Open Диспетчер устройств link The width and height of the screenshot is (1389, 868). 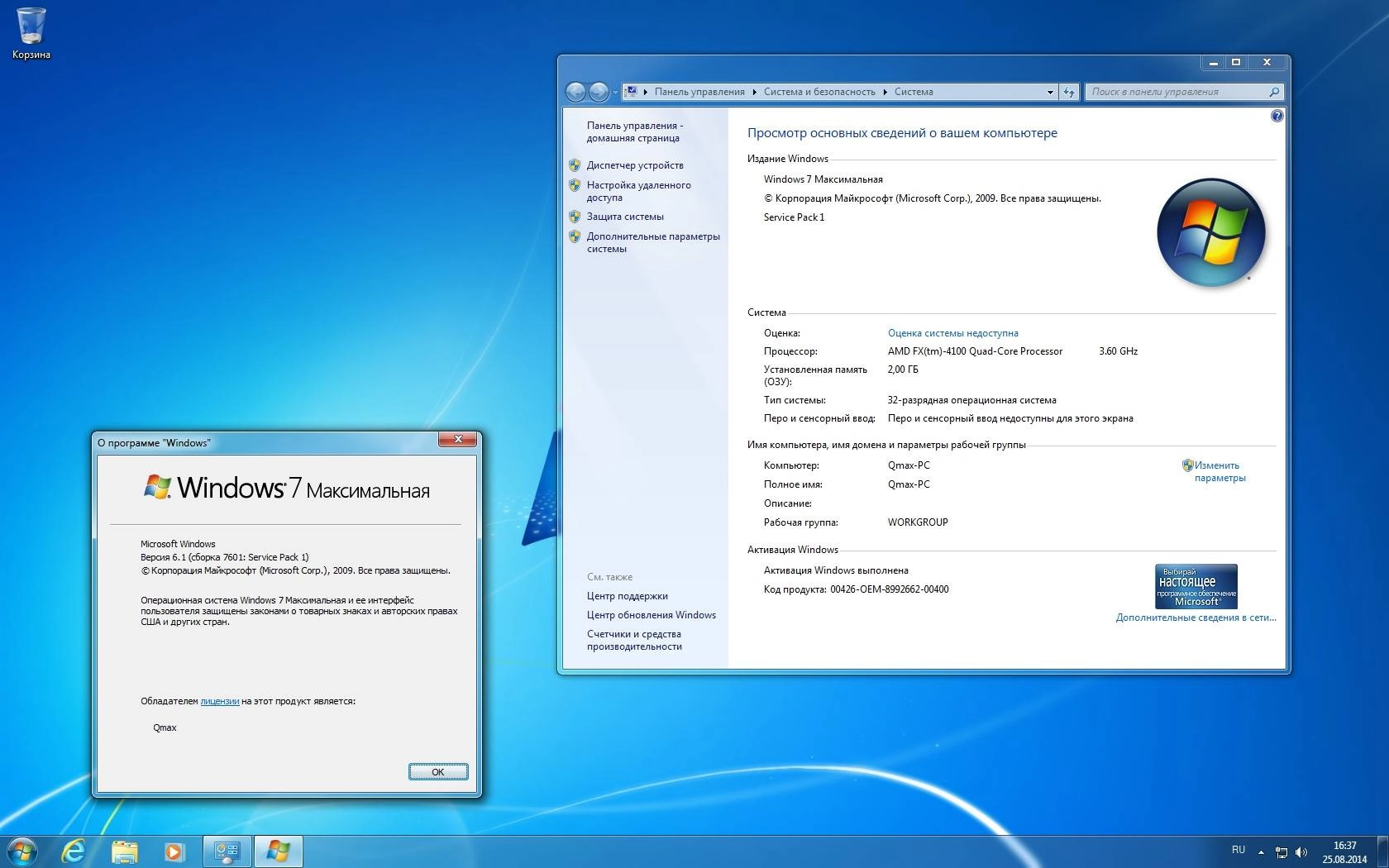(635, 165)
